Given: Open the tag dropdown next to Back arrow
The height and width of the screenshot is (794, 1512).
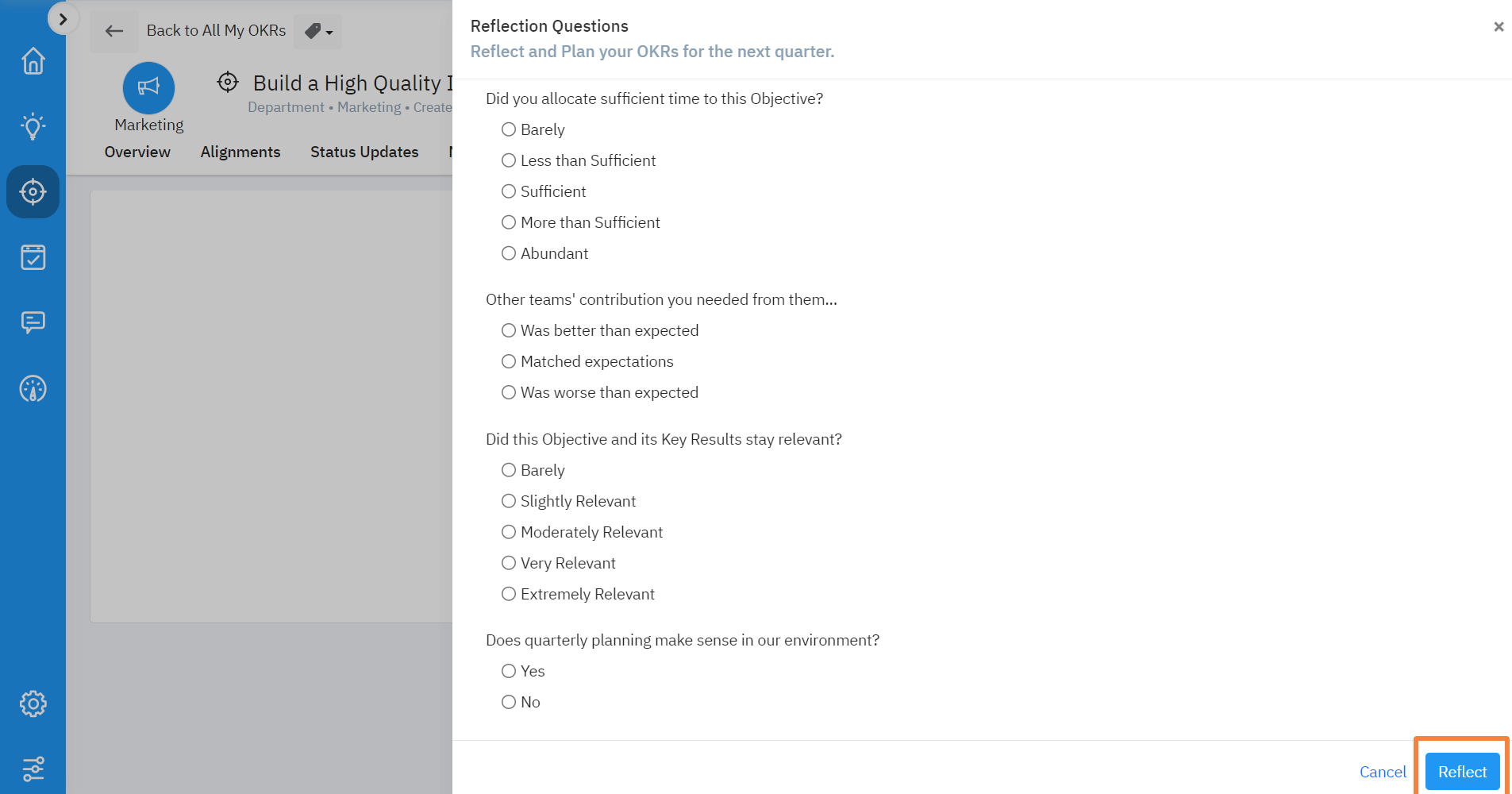Looking at the screenshot, I should 317,32.
